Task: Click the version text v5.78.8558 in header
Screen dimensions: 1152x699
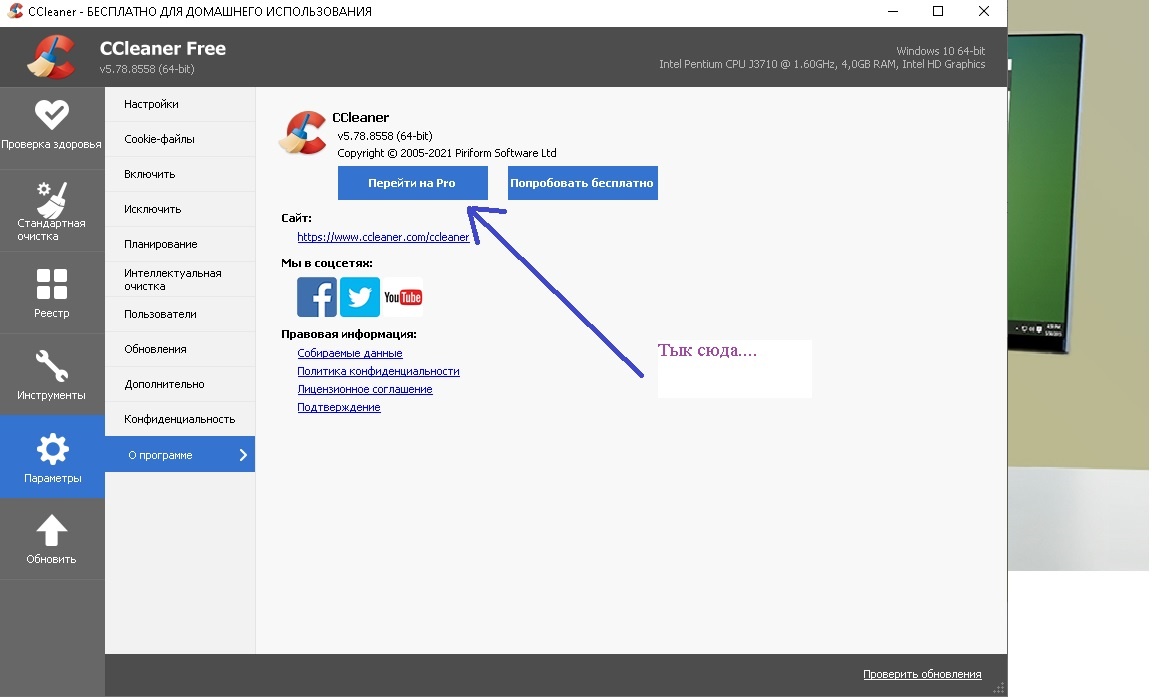Action: (x=147, y=69)
